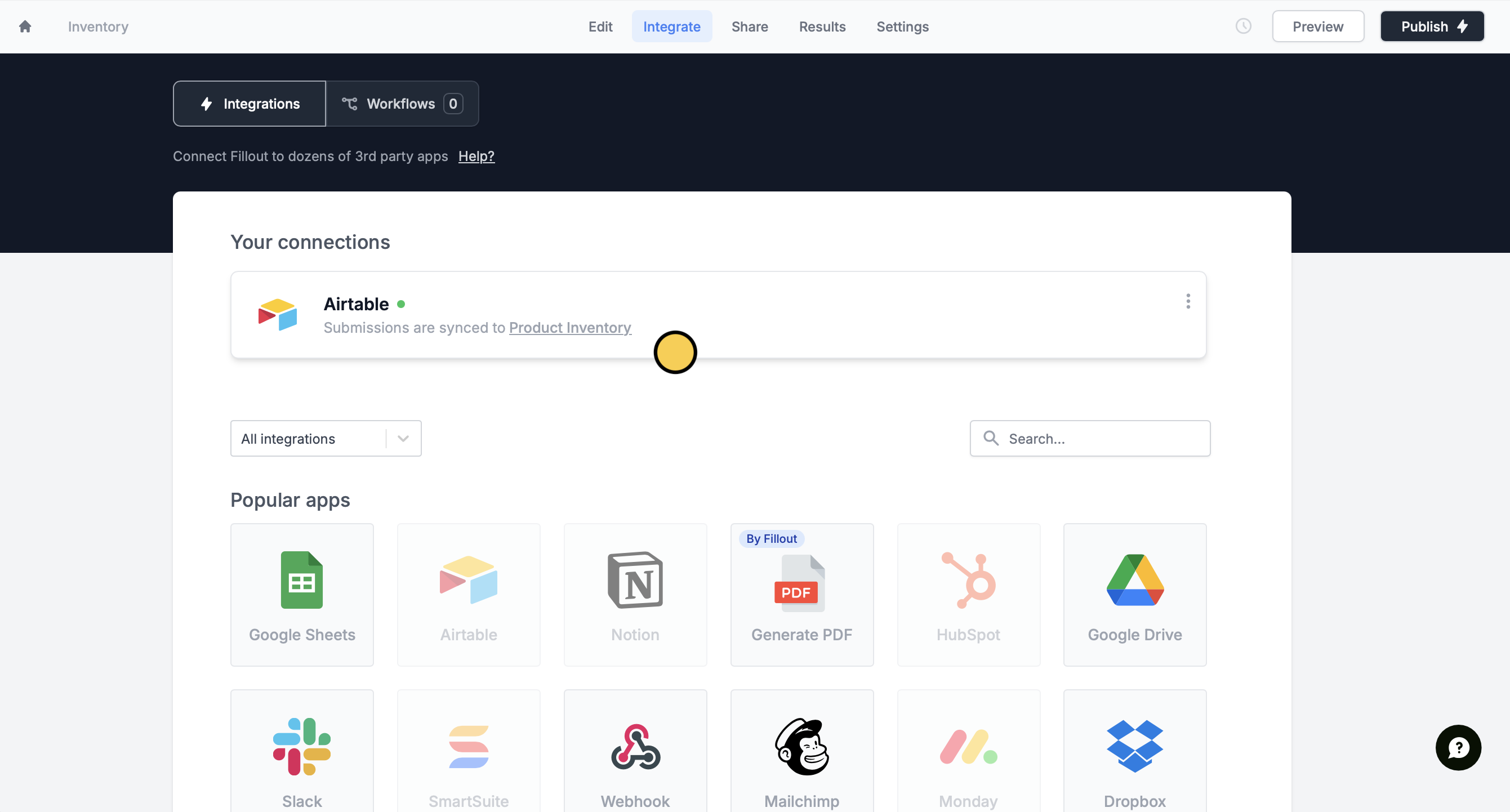Open the Help? link
Image resolution: width=1510 pixels, height=812 pixels.
(x=476, y=157)
